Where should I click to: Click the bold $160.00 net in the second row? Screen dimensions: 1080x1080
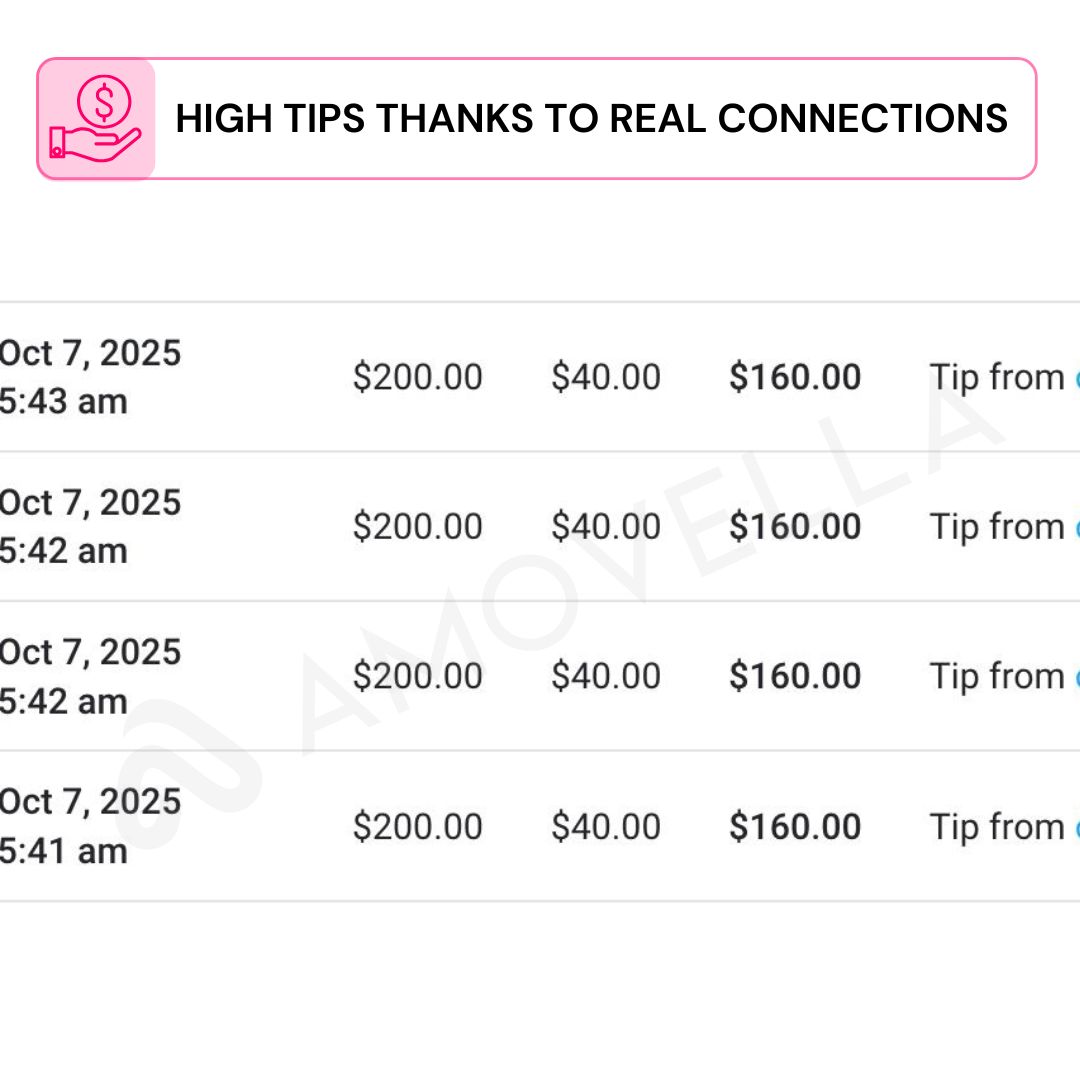(x=795, y=527)
